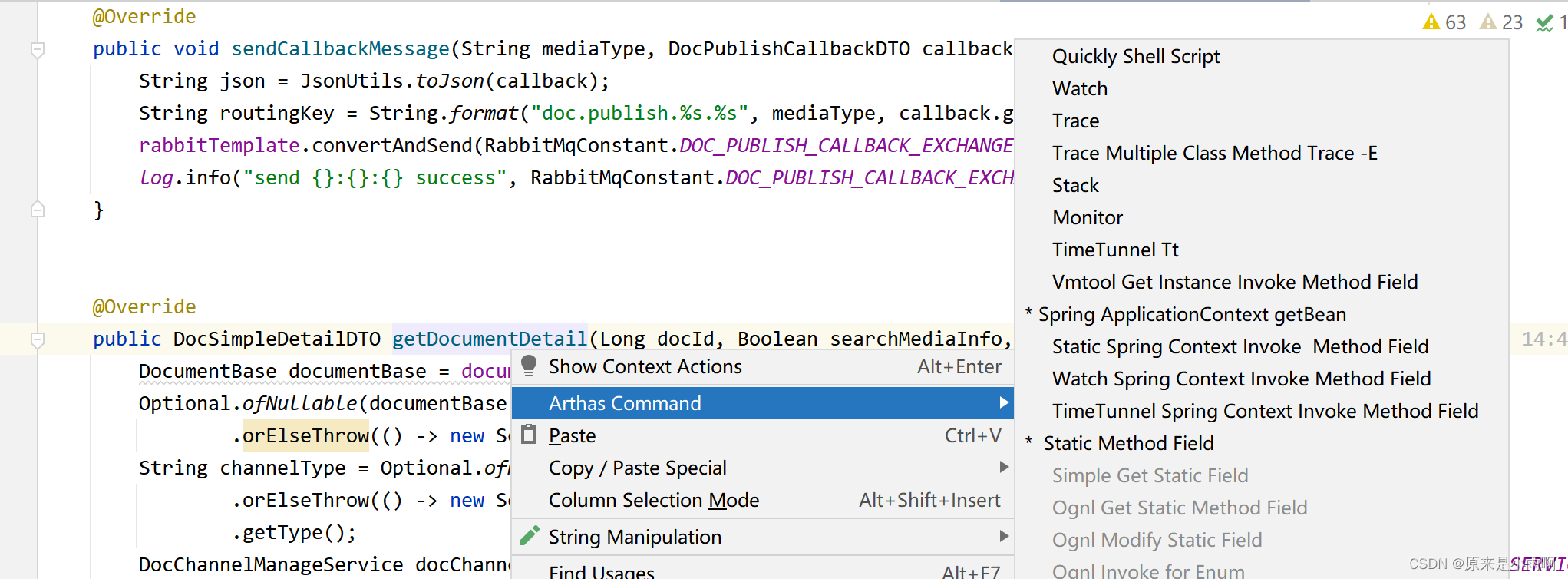Image resolution: width=1568 pixels, height=579 pixels.
Task: Open String Manipulation menu entry
Action: 763,537
